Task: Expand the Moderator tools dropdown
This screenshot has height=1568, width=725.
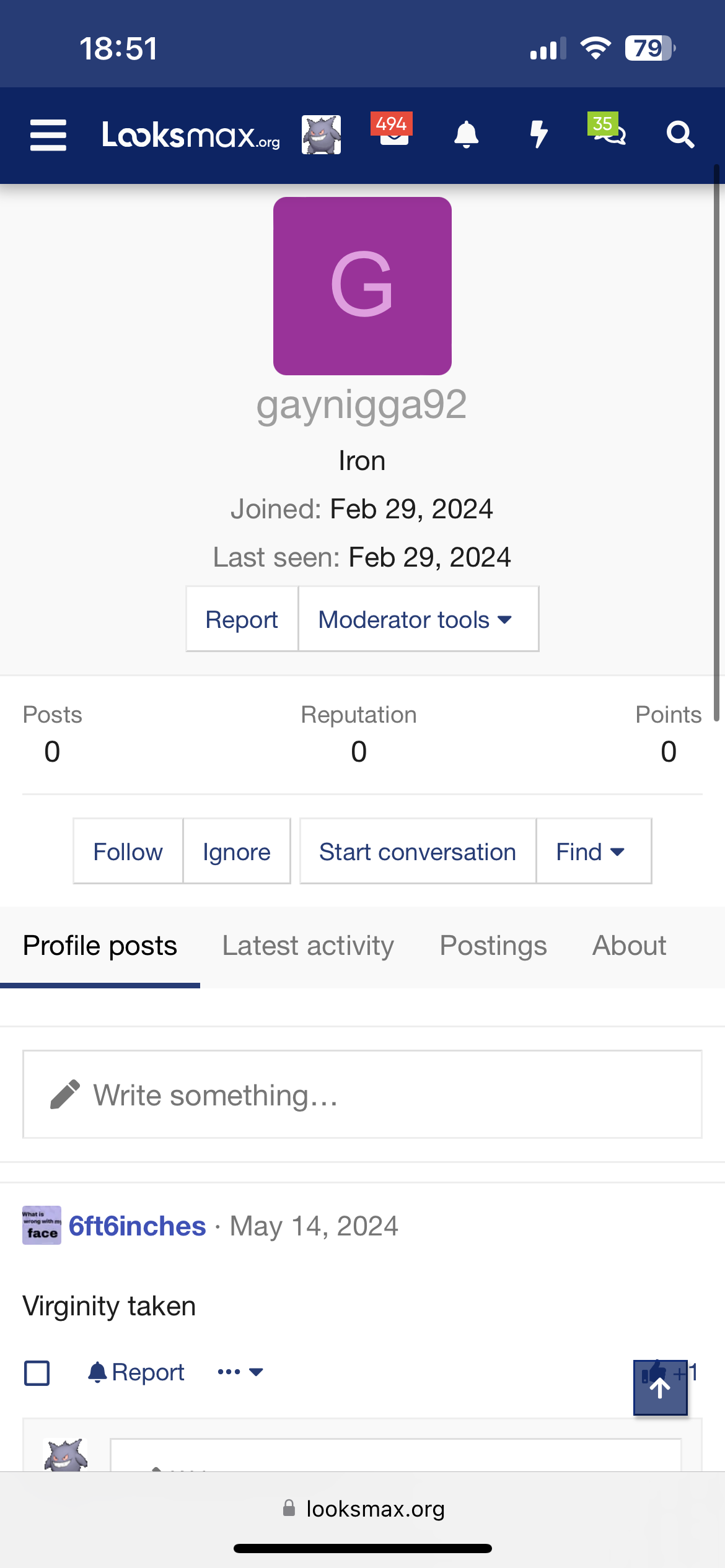Action: pyautogui.click(x=418, y=619)
